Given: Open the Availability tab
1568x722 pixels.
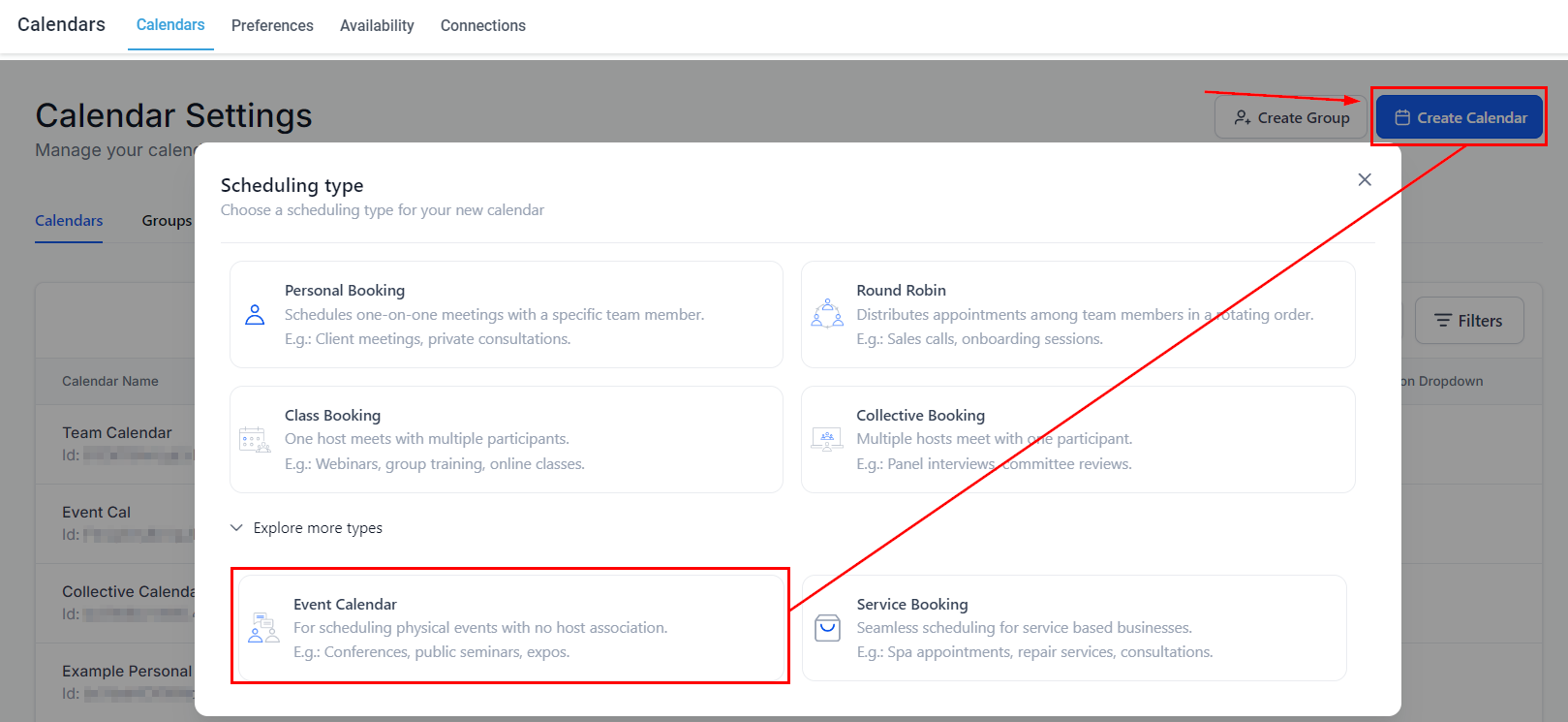Looking at the screenshot, I should pyautogui.click(x=377, y=25).
